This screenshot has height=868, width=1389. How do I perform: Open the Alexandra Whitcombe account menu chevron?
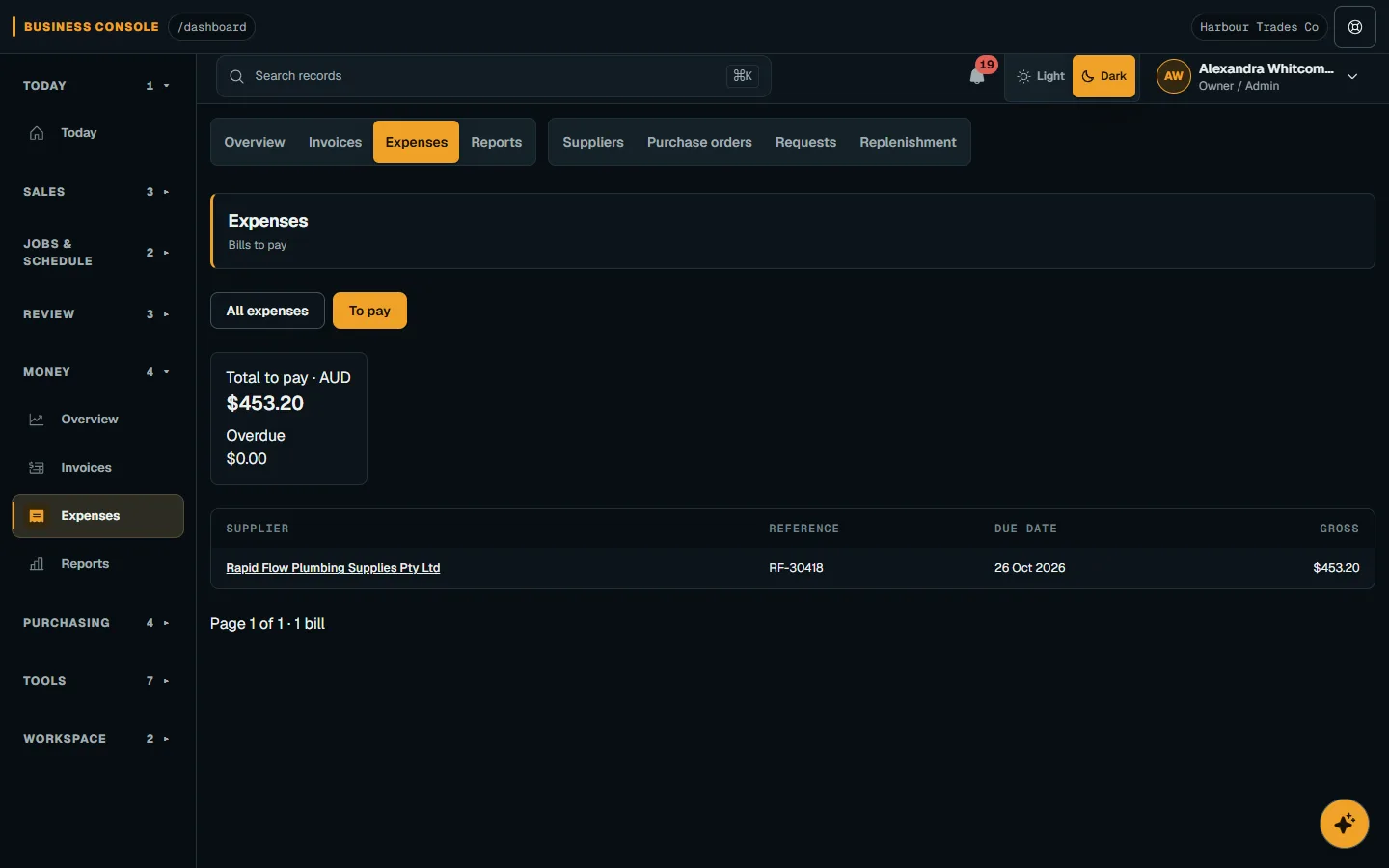(x=1352, y=76)
